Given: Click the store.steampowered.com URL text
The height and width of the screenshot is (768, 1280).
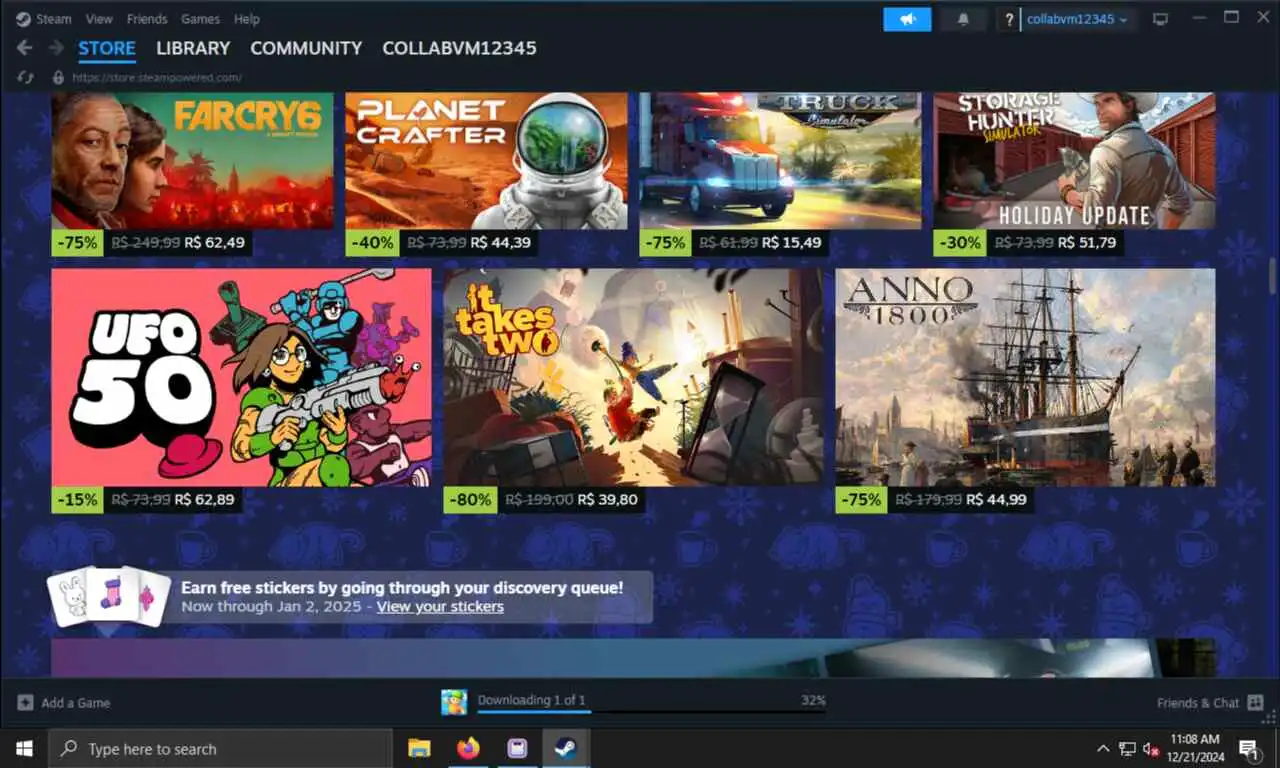Looking at the screenshot, I should pyautogui.click(x=156, y=77).
